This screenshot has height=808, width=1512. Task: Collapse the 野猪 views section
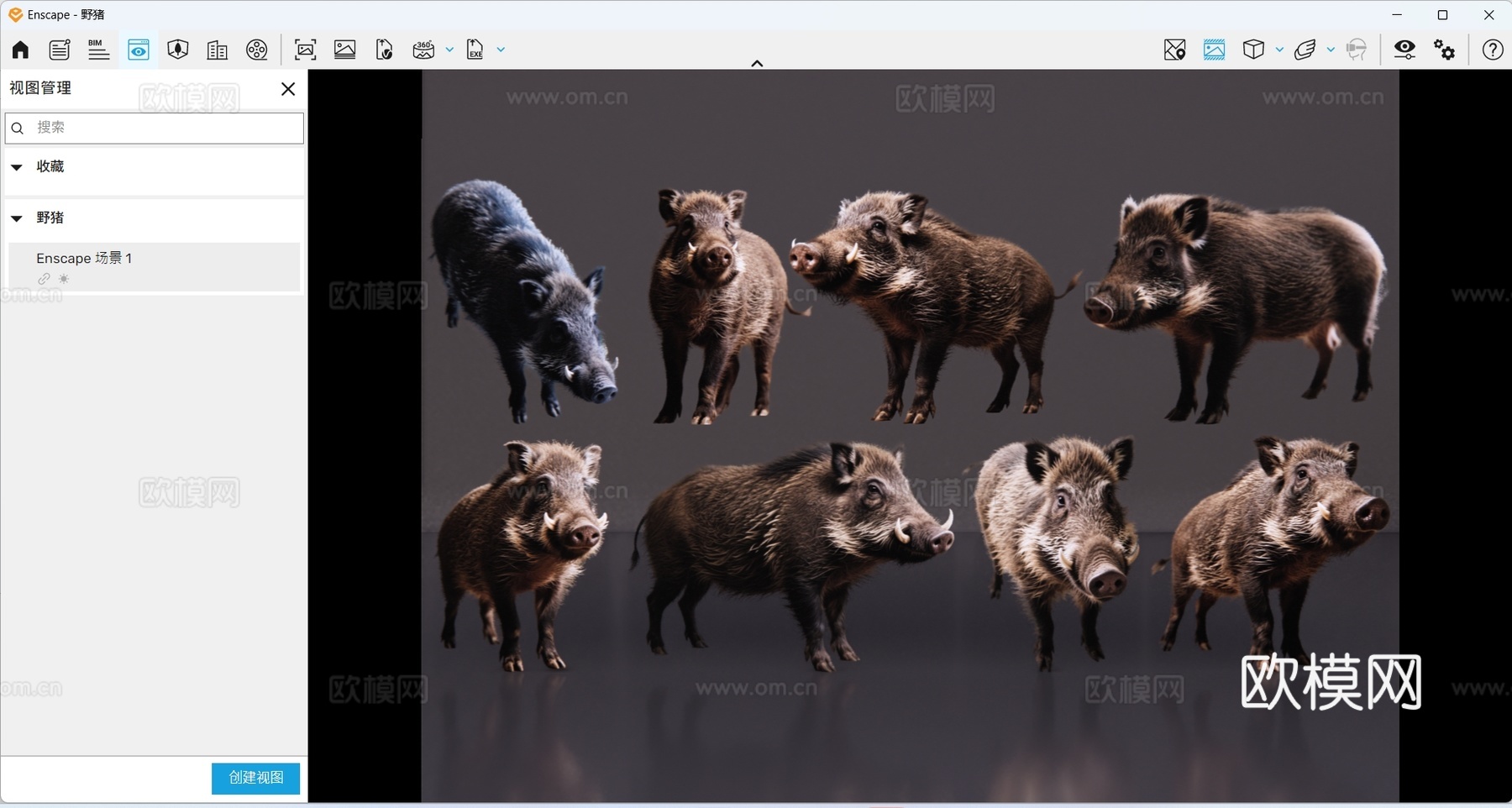[17, 218]
